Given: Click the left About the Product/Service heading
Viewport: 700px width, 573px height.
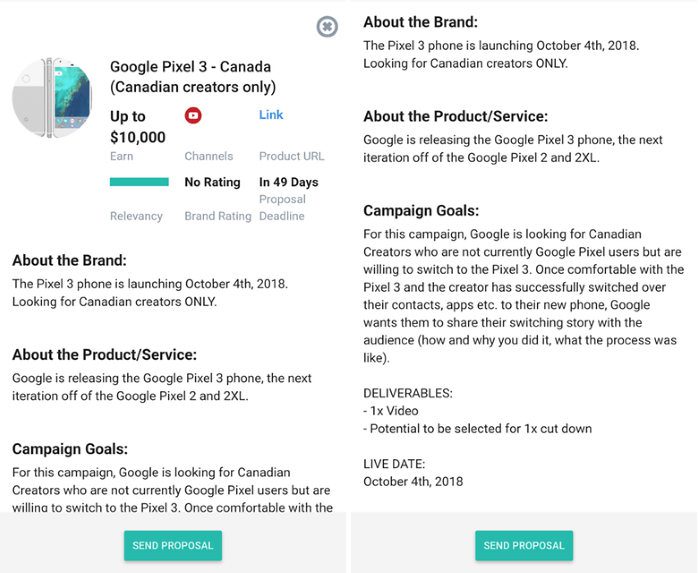Looking at the screenshot, I should tap(104, 354).
